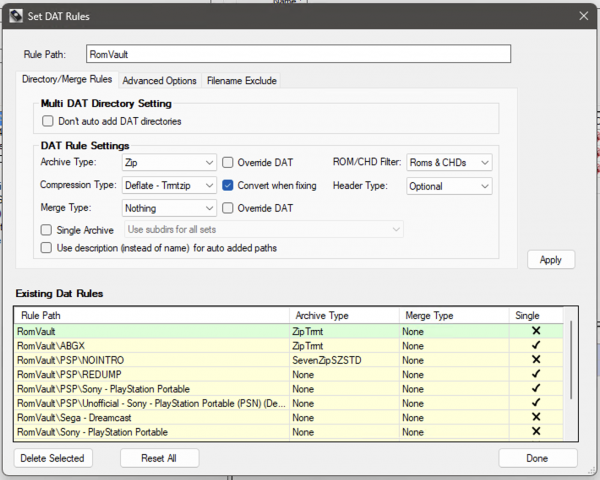Image resolution: width=600 pixels, height=480 pixels.
Task: Click the Single column header
Action: click(x=536, y=315)
